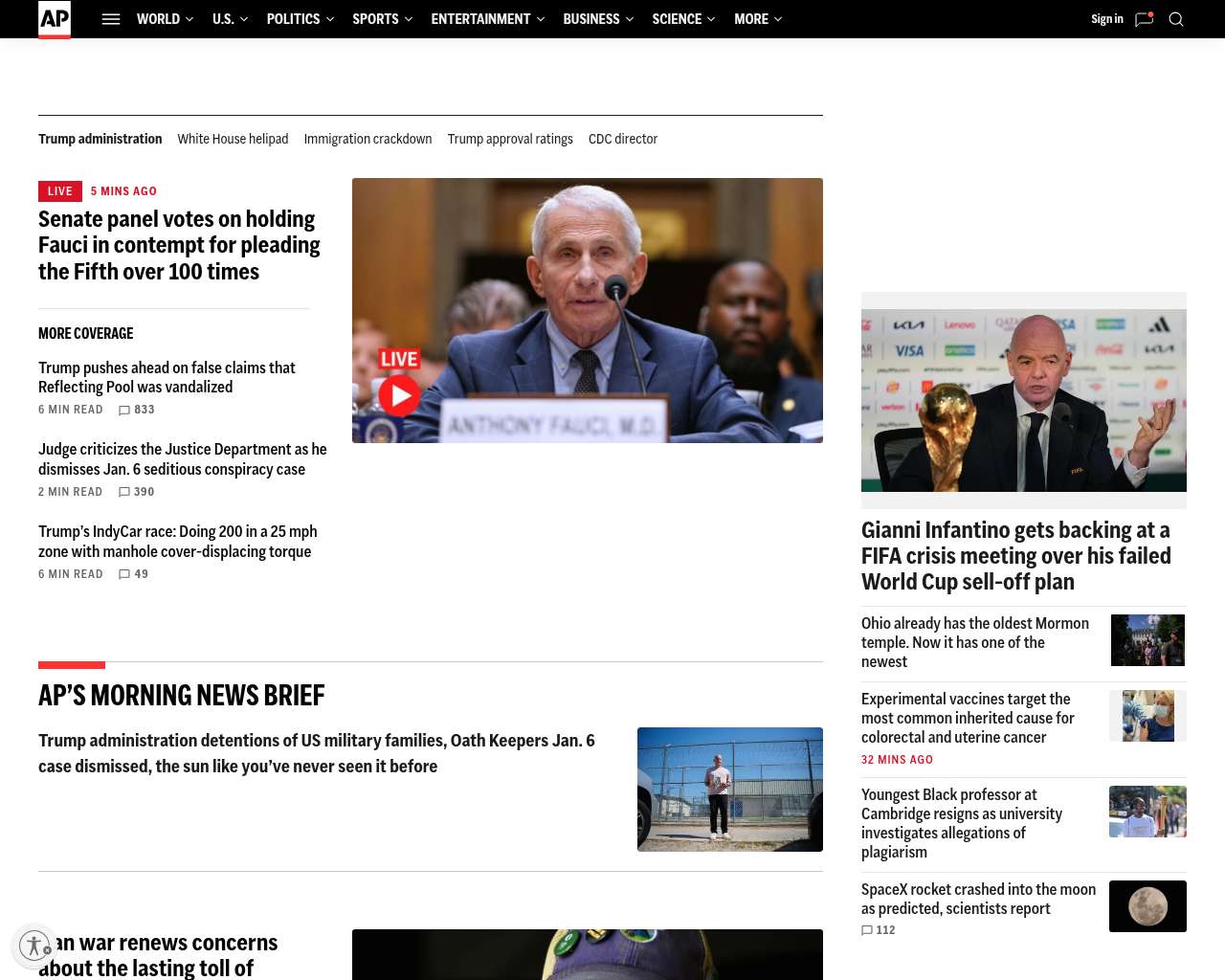Click the '32 MINS AGO' timestamp
The image size is (1225, 980).
[897, 760]
